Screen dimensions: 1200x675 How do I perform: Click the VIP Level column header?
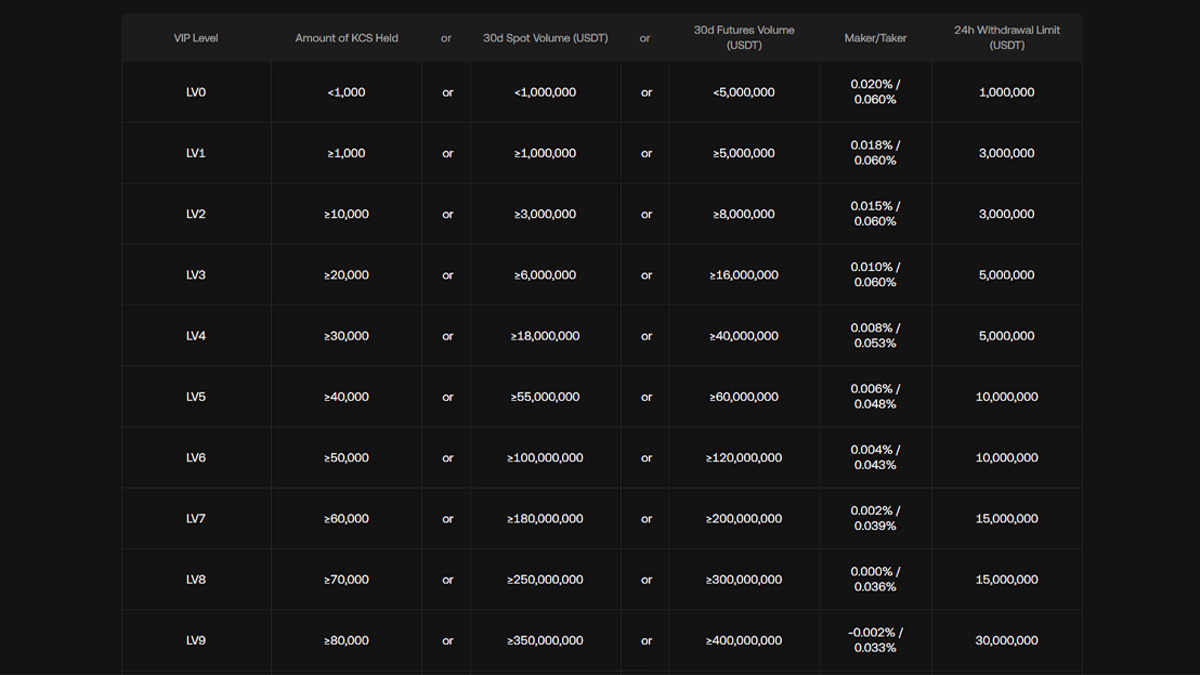pos(196,38)
